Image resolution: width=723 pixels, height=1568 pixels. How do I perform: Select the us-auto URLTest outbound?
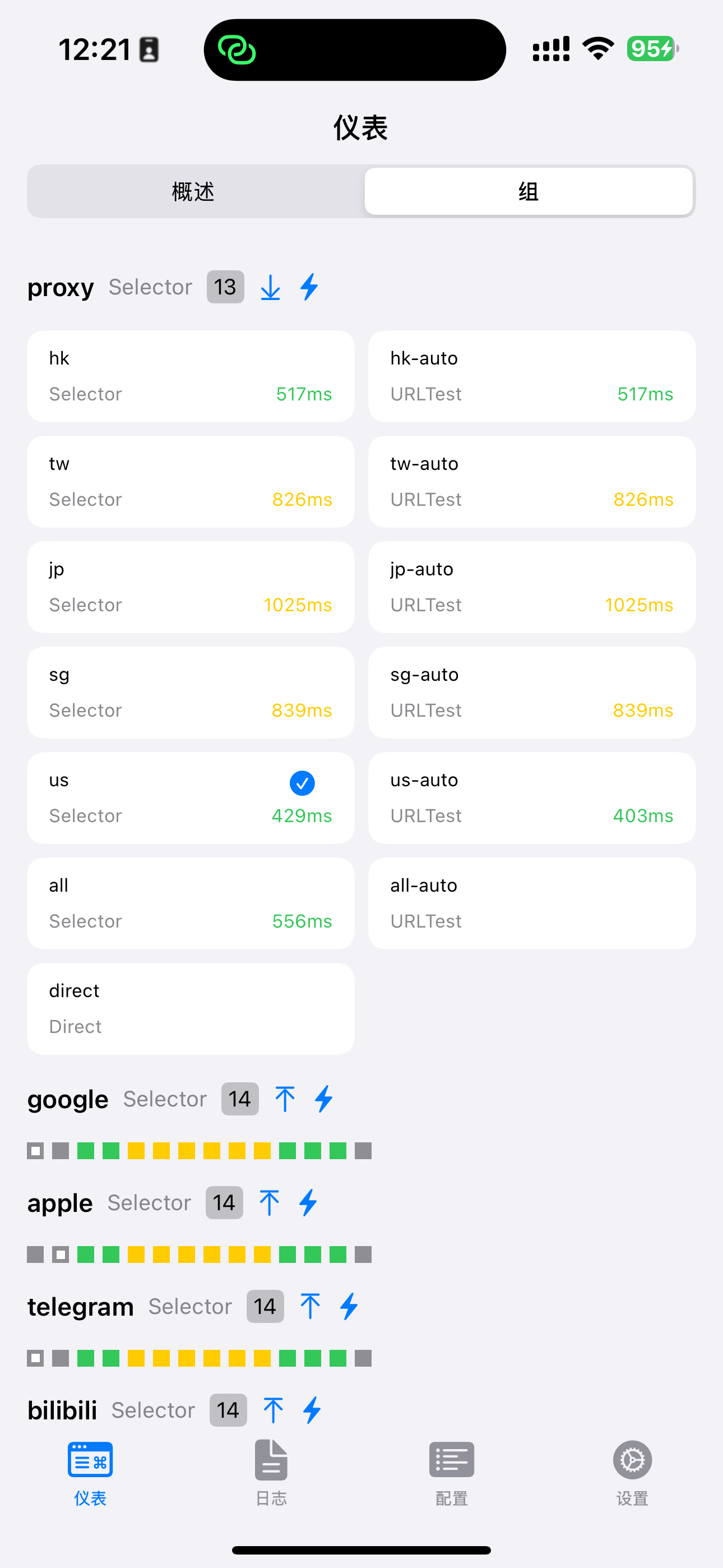[x=531, y=798]
